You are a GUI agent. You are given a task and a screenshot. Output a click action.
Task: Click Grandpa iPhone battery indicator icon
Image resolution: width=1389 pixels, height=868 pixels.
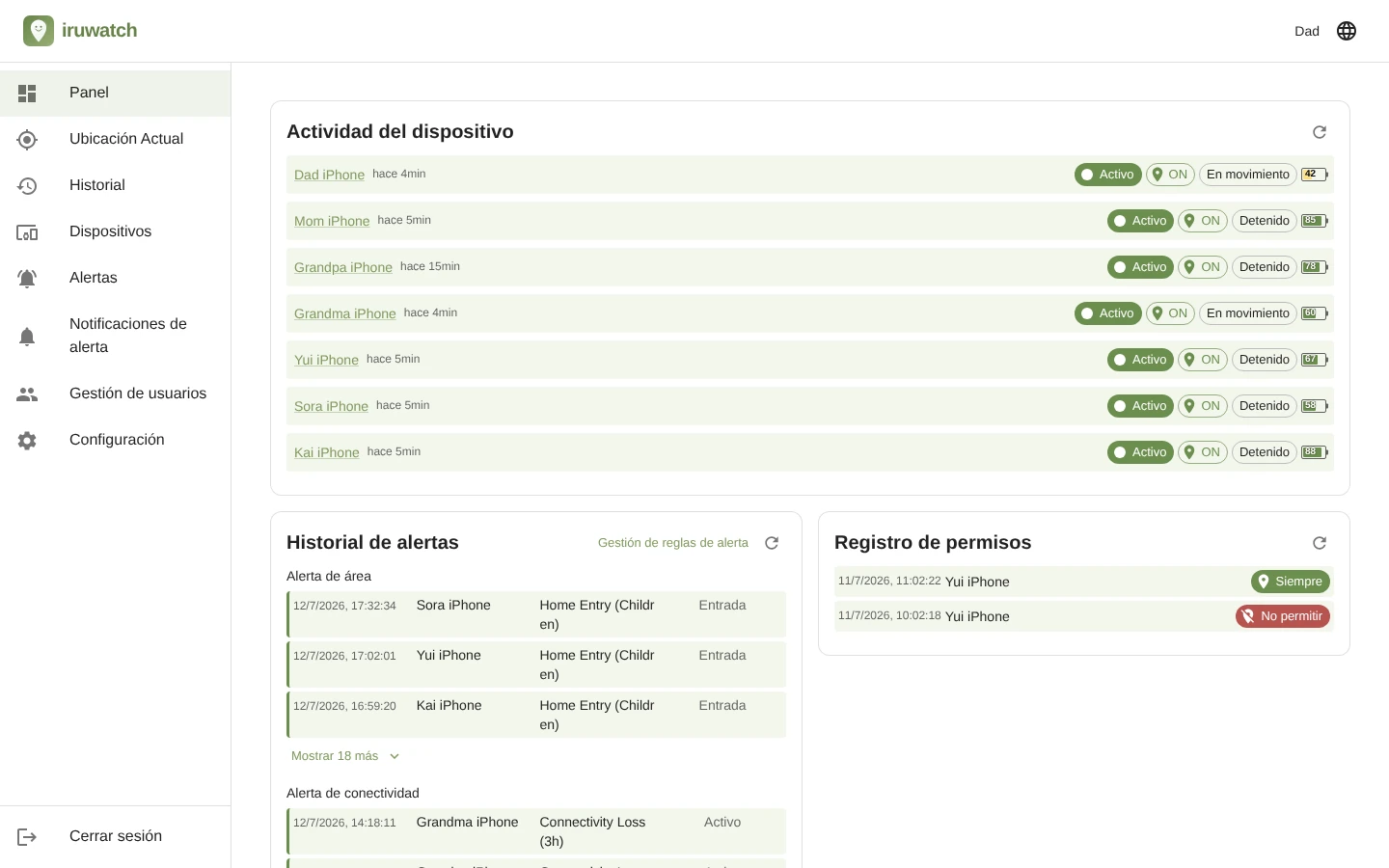click(1315, 267)
